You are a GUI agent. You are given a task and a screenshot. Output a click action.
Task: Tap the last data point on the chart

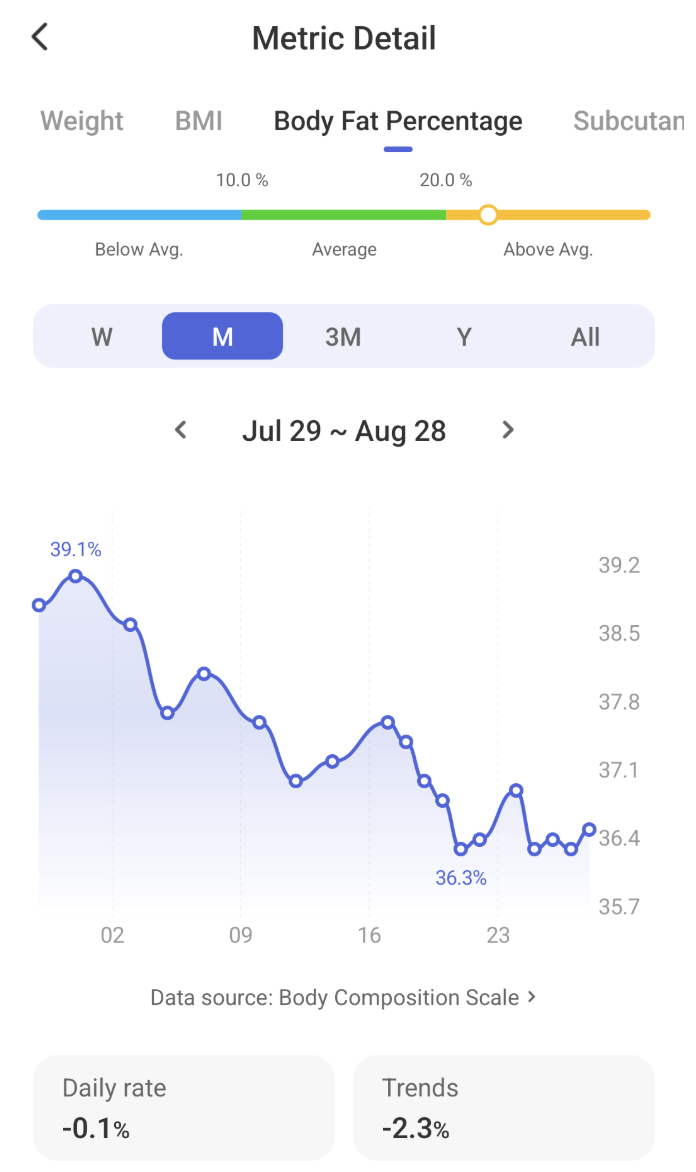(589, 829)
